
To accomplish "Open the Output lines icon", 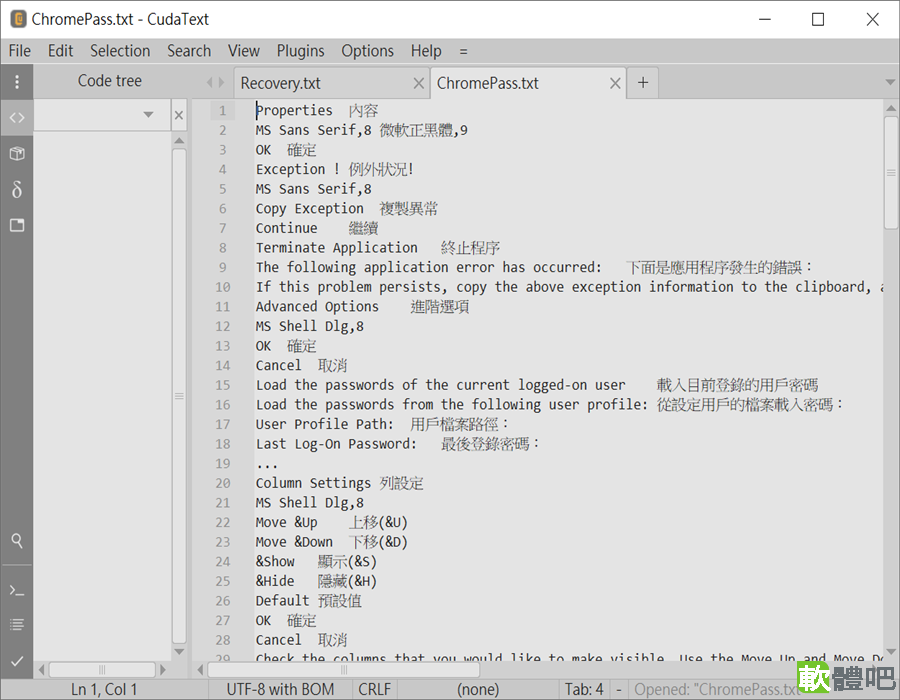I will pos(17,625).
